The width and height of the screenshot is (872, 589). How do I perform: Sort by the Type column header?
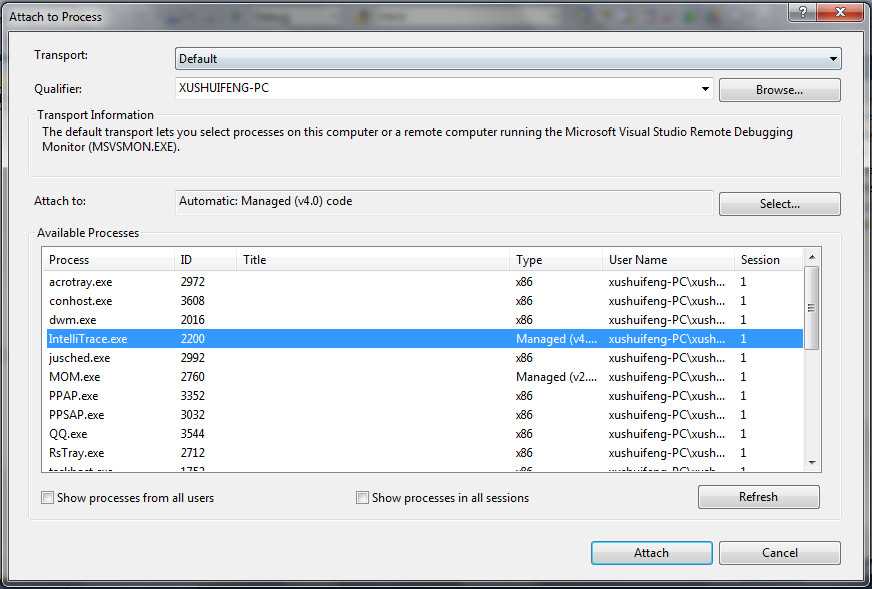[556, 260]
